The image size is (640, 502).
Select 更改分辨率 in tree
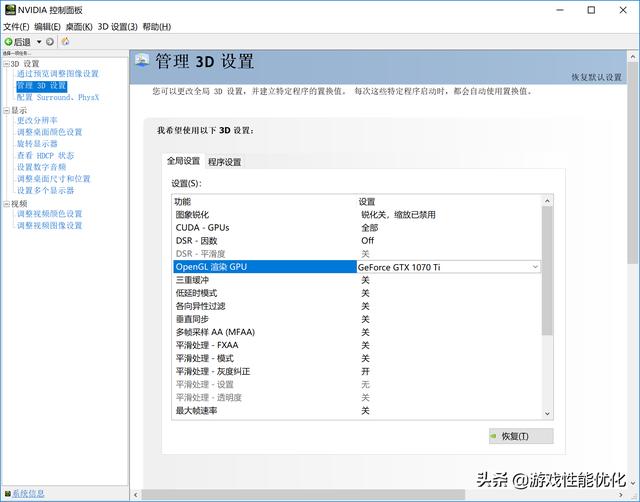[37, 120]
